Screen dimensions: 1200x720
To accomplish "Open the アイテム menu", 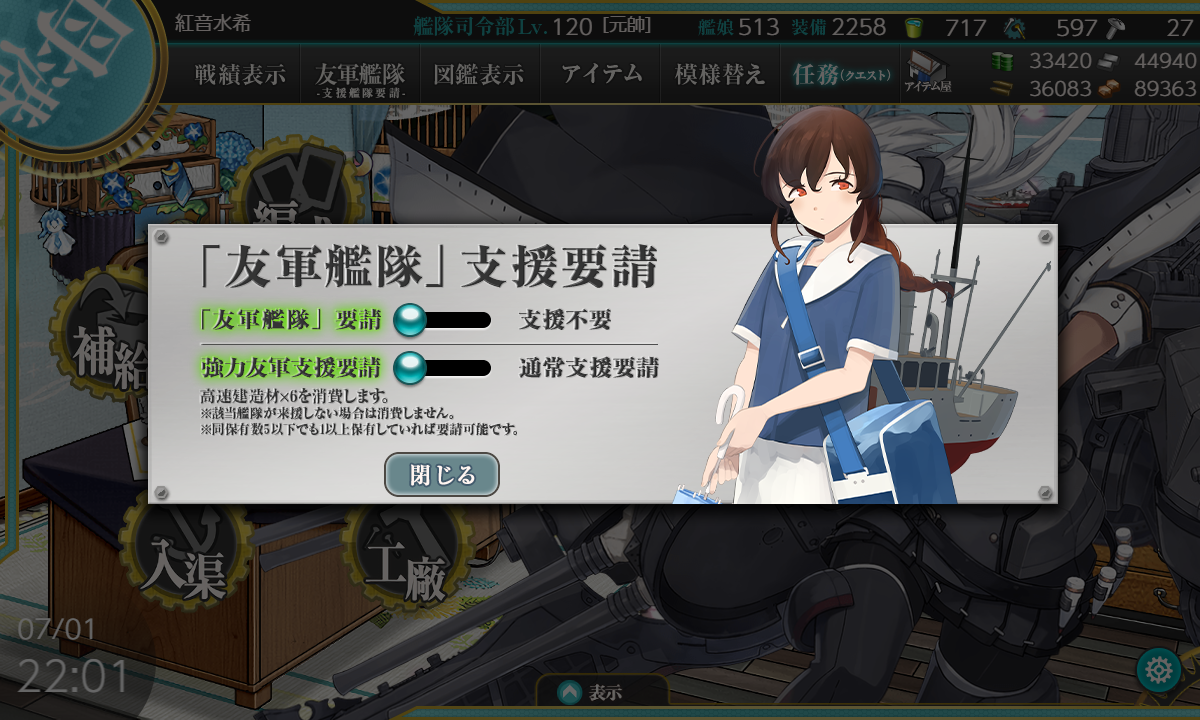I will tap(601, 74).
